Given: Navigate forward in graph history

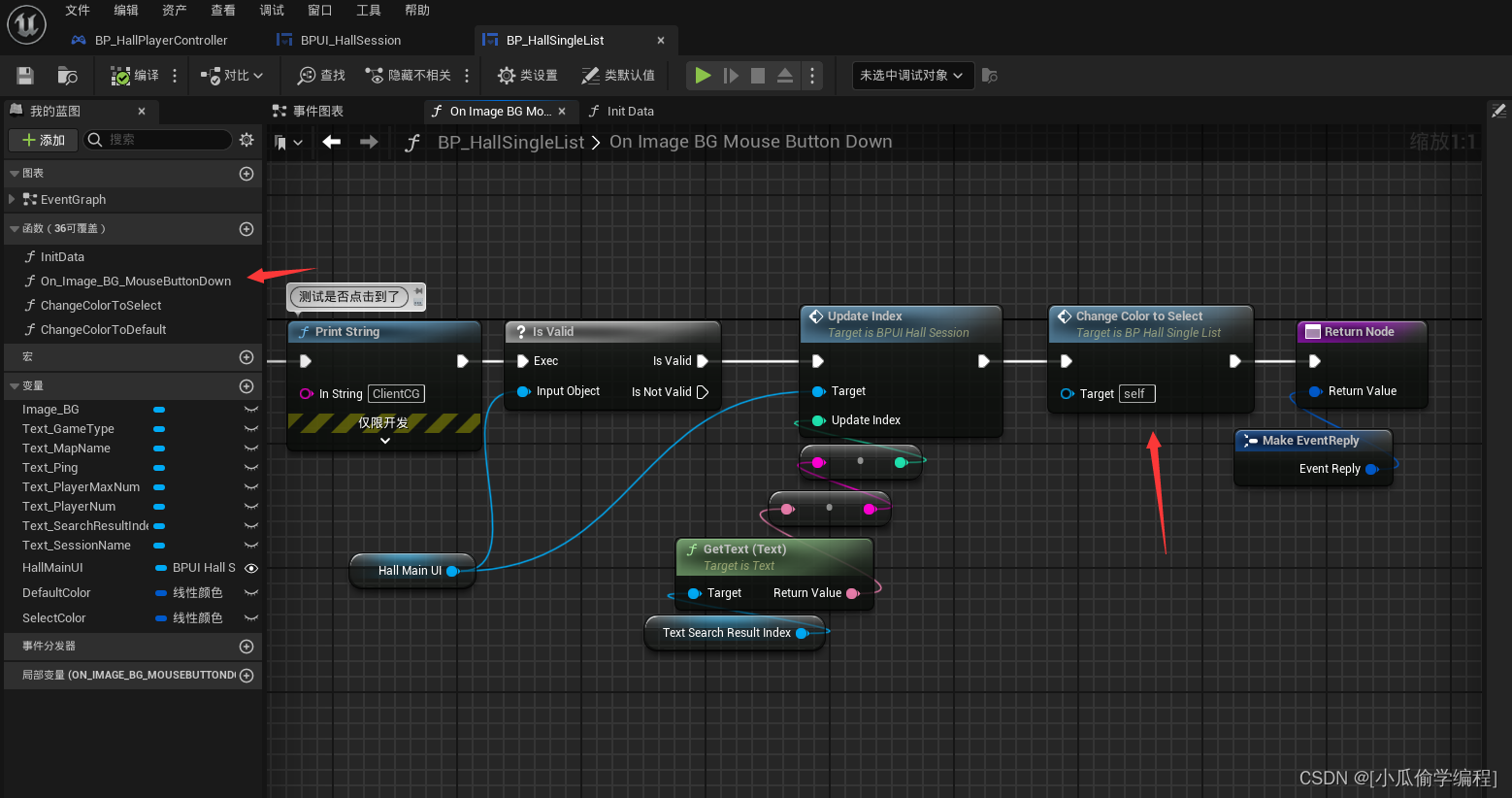Looking at the screenshot, I should [369, 142].
